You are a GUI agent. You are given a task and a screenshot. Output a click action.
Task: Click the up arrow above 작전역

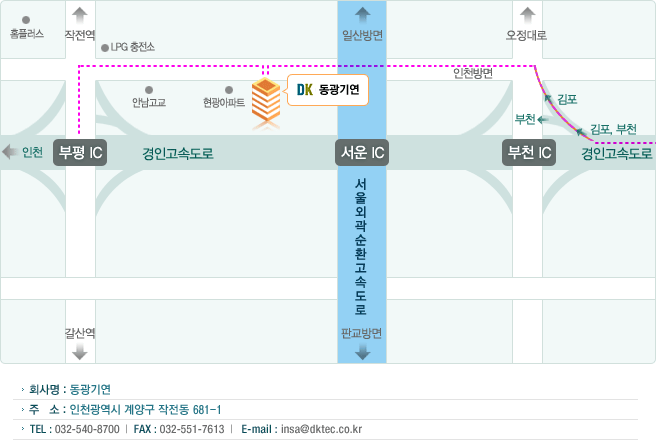(x=79, y=15)
